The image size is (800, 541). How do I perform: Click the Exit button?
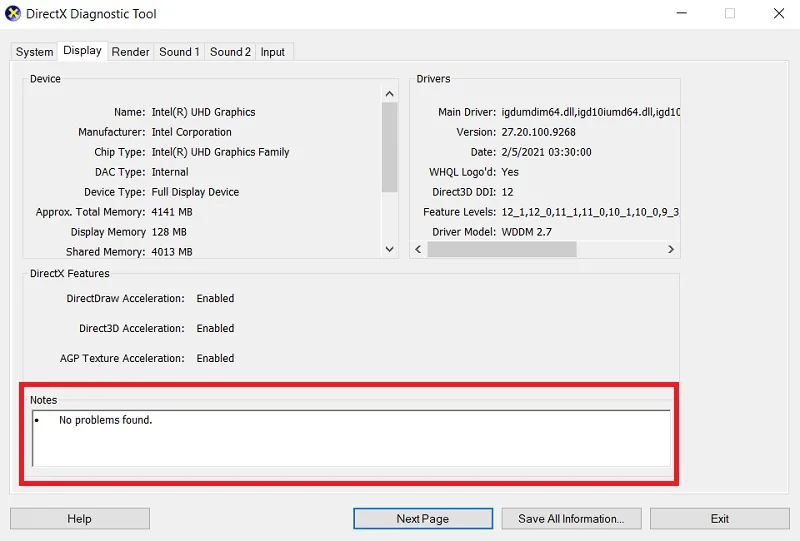tap(719, 519)
